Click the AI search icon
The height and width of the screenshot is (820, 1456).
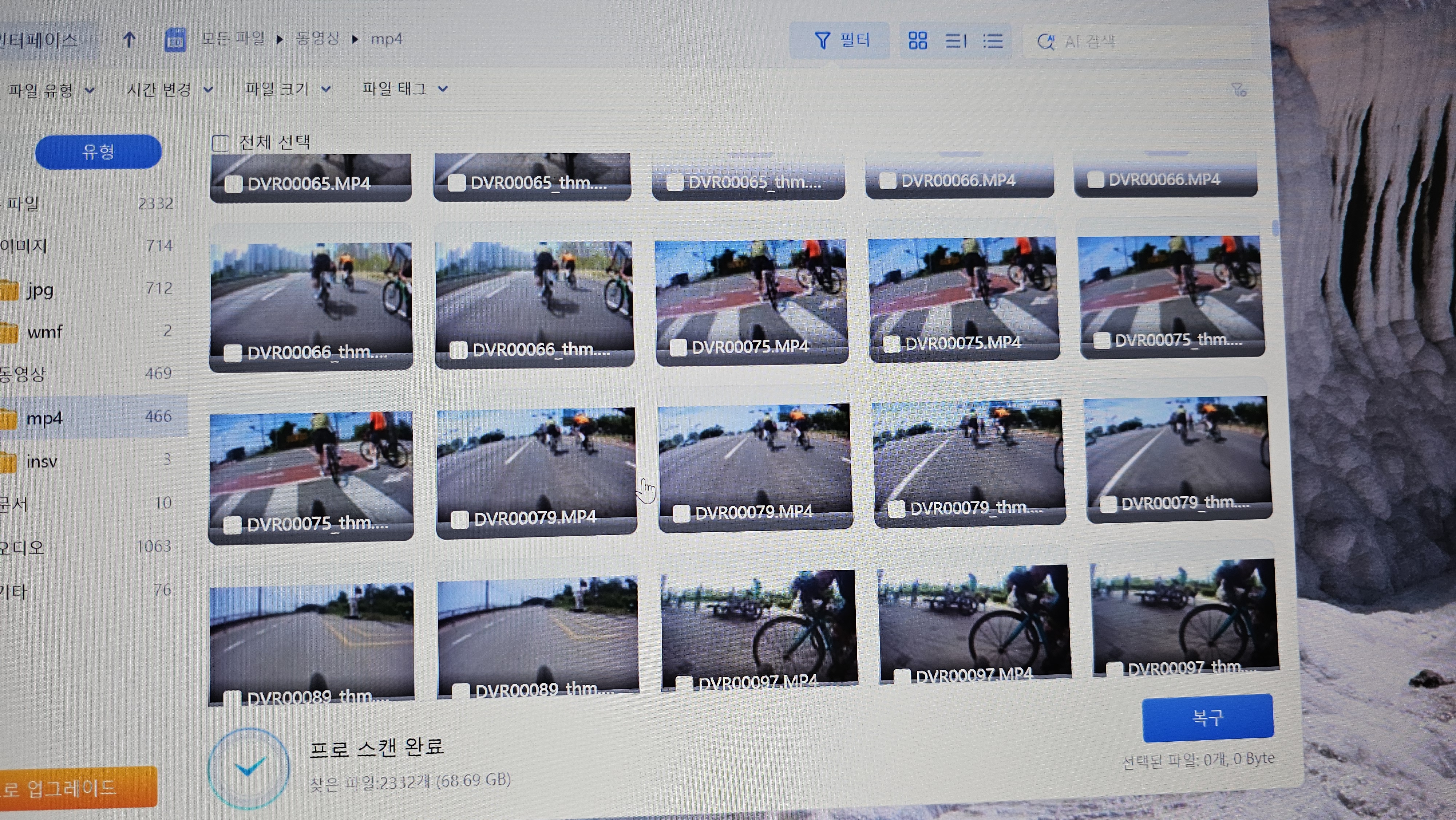(x=1046, y=41)
